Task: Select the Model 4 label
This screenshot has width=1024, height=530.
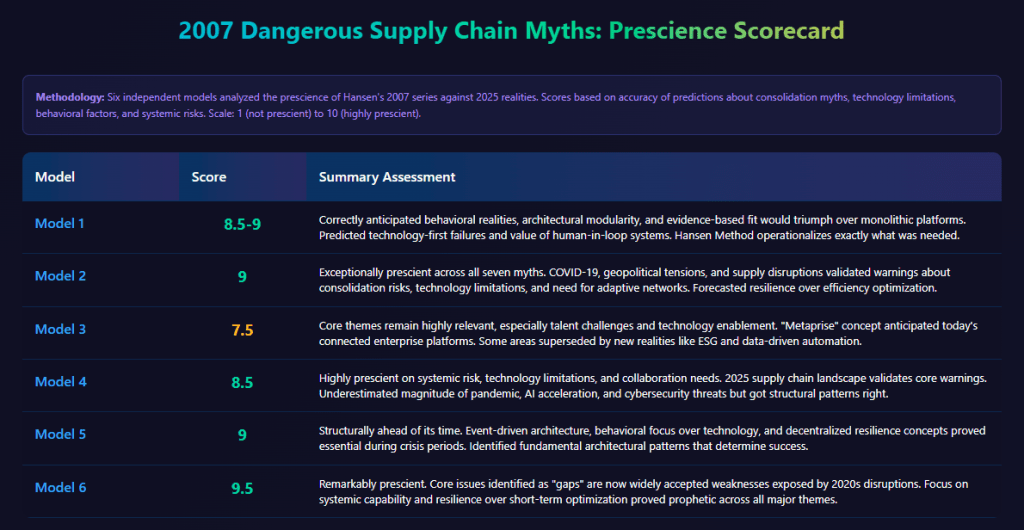Action: click(x=60, y=382)
